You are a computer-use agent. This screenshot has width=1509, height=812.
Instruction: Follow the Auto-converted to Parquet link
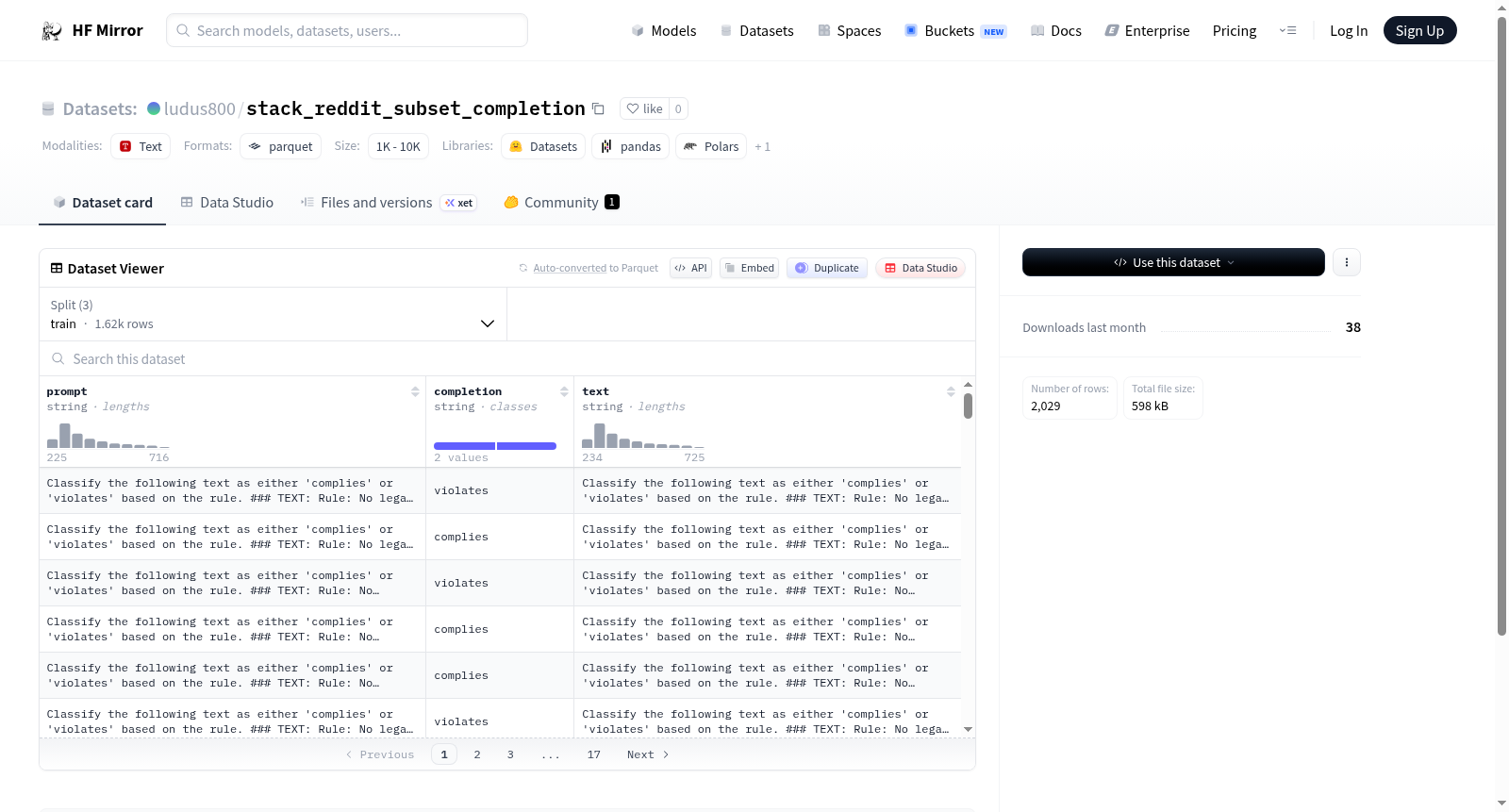[x=570, y=268]
